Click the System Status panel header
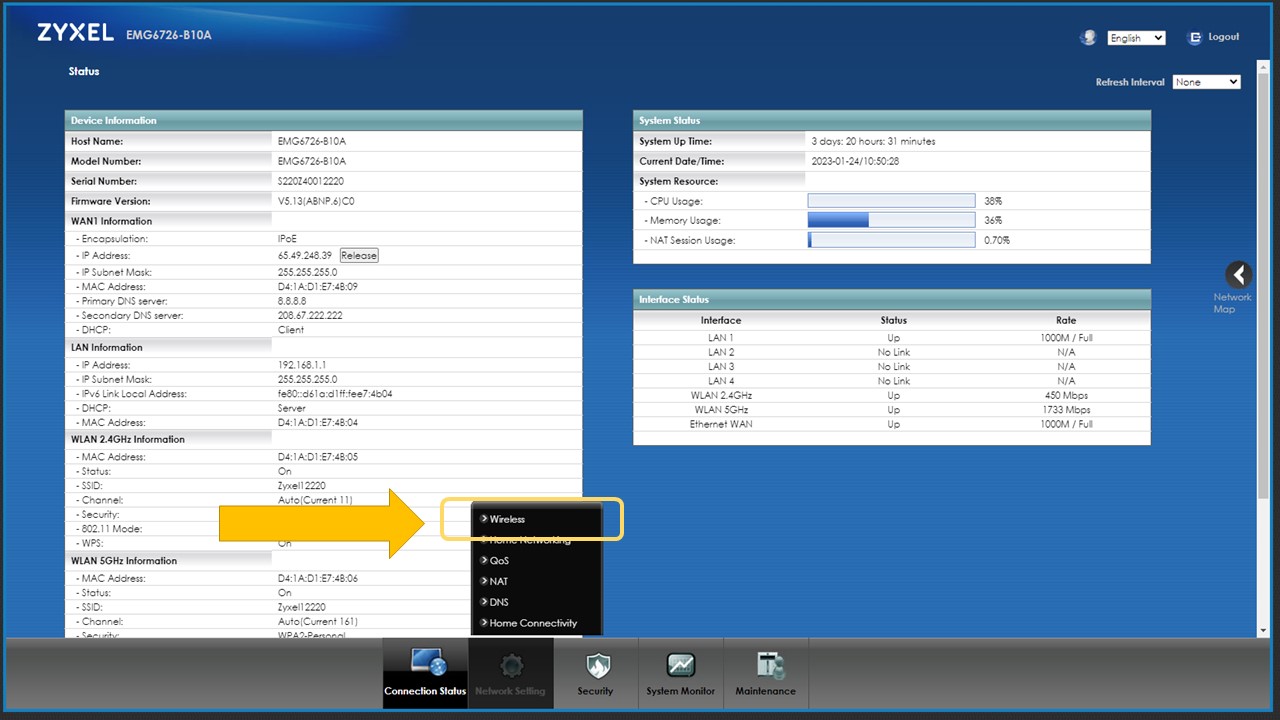Screen dimensions: 1280x720 click(892, 121)
